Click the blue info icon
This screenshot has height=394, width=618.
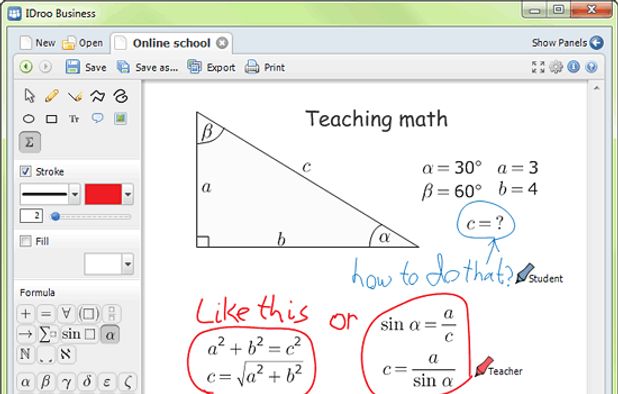[x=573, y=67]
